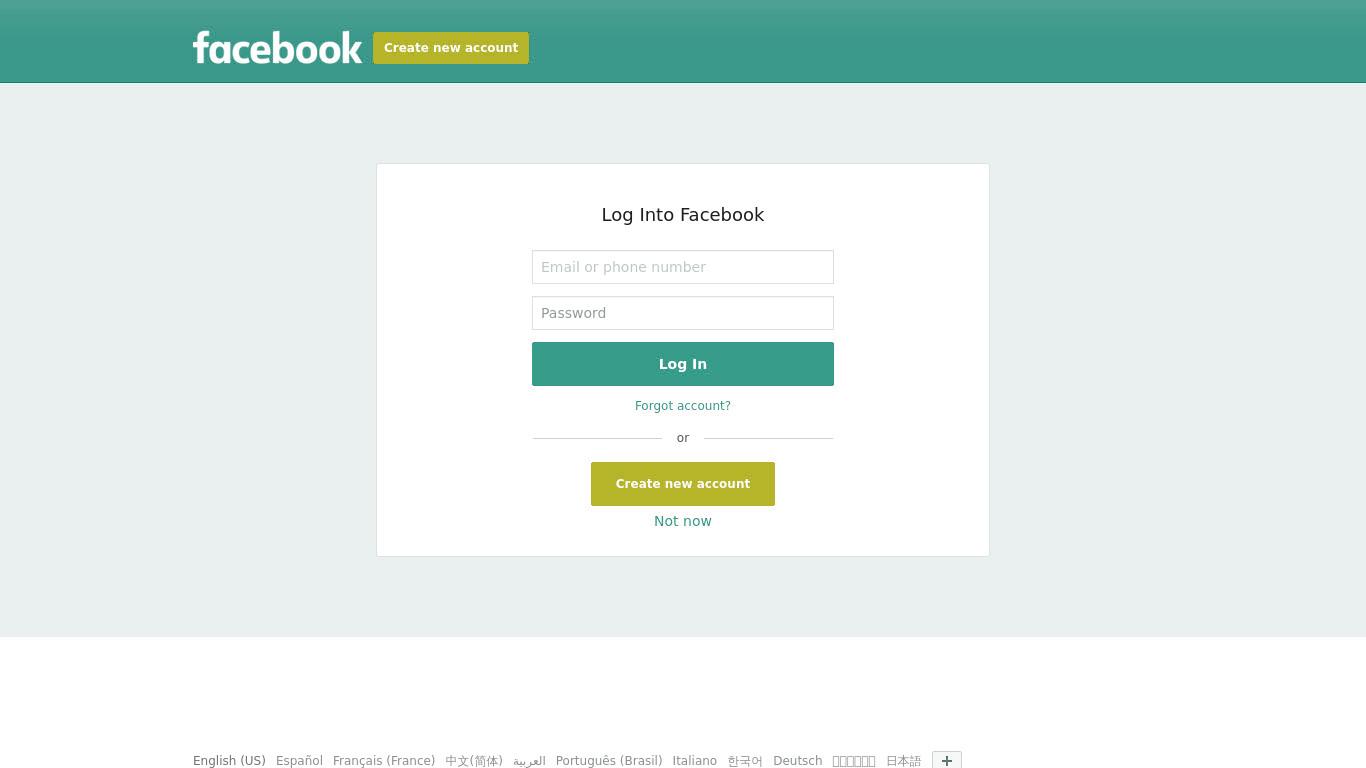Switch language to Português (Brasil)
The width and height of the screenshot is (1366, 768).
pos(609,761)
